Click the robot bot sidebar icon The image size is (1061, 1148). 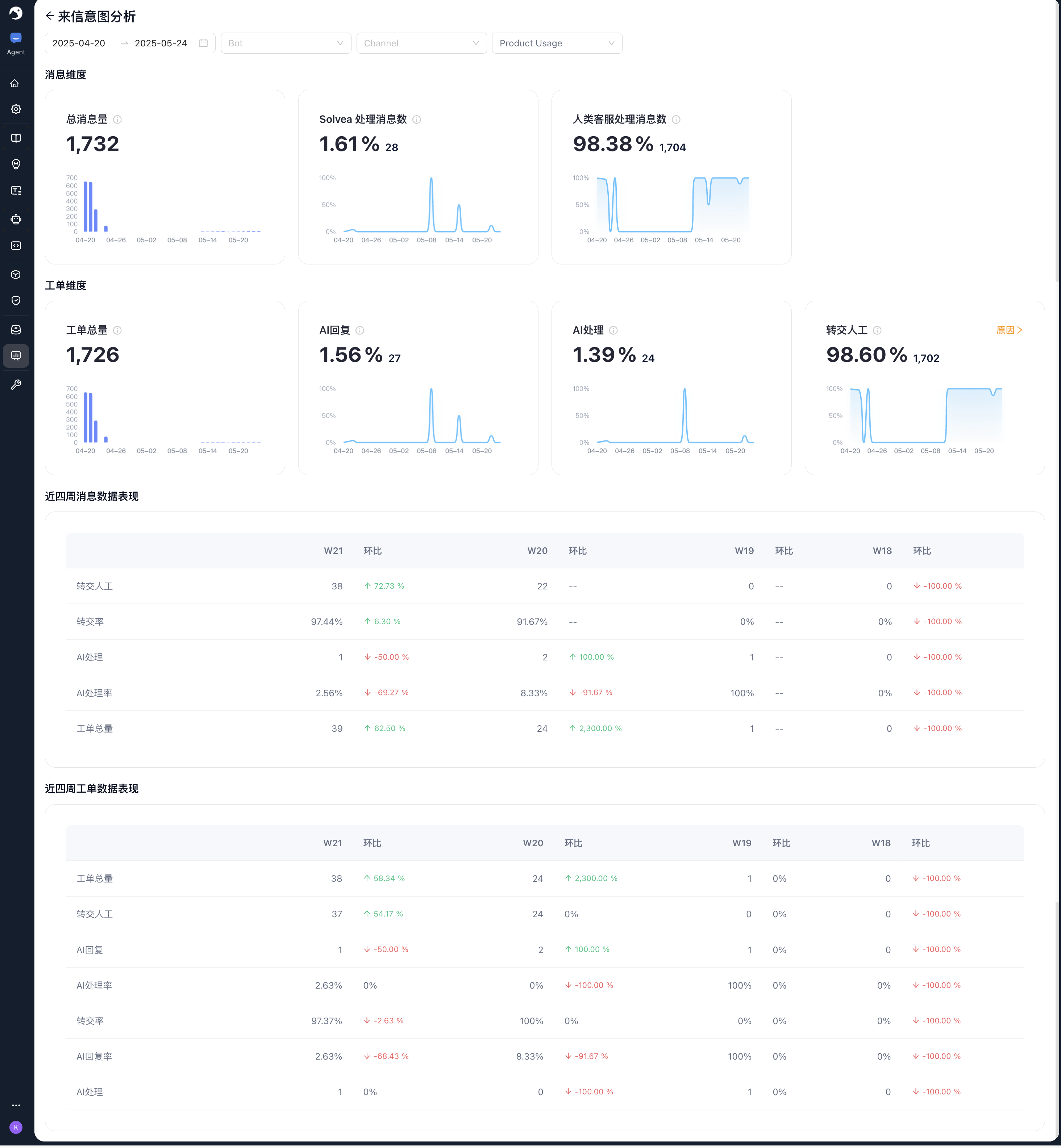[x=16, y=219]
